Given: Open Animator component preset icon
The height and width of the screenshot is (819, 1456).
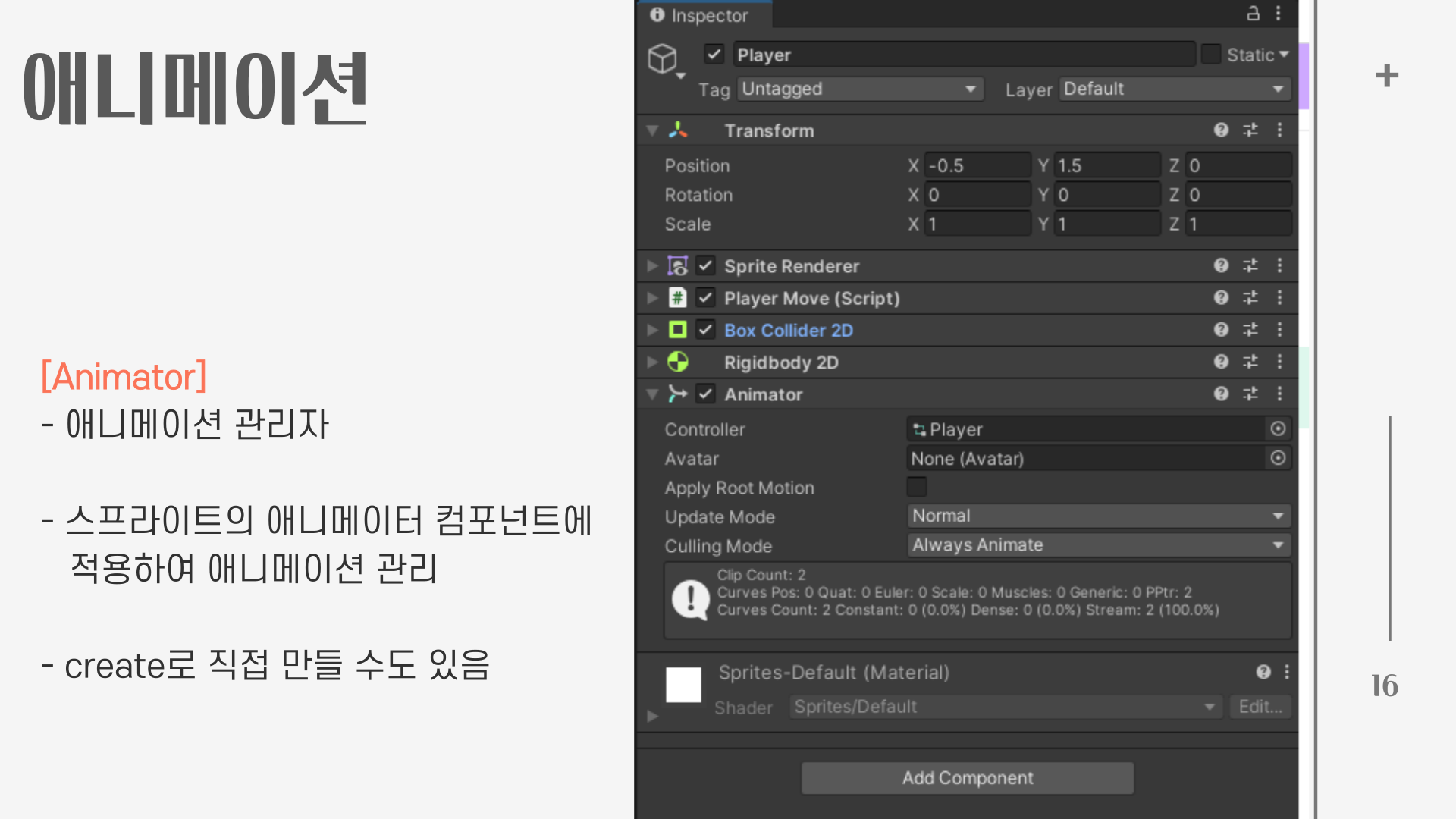Looking at the screenshot, I should coord(1250,394).
